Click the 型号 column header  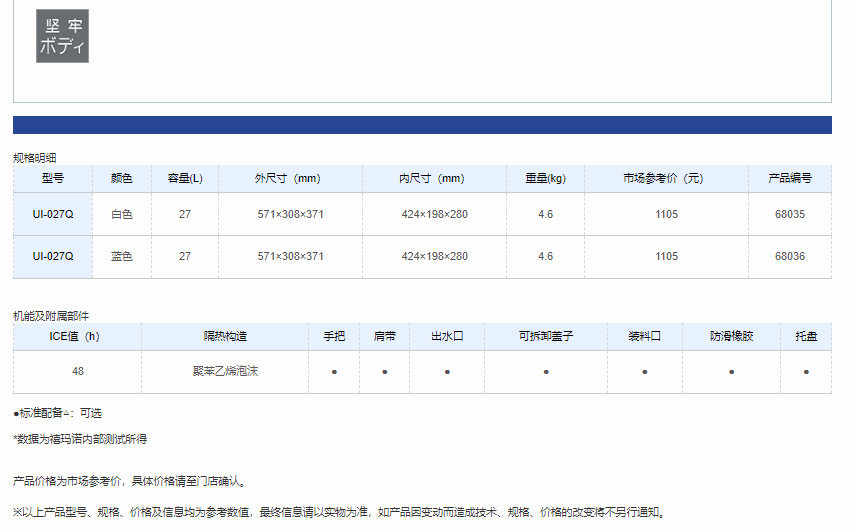coord(53,179)
